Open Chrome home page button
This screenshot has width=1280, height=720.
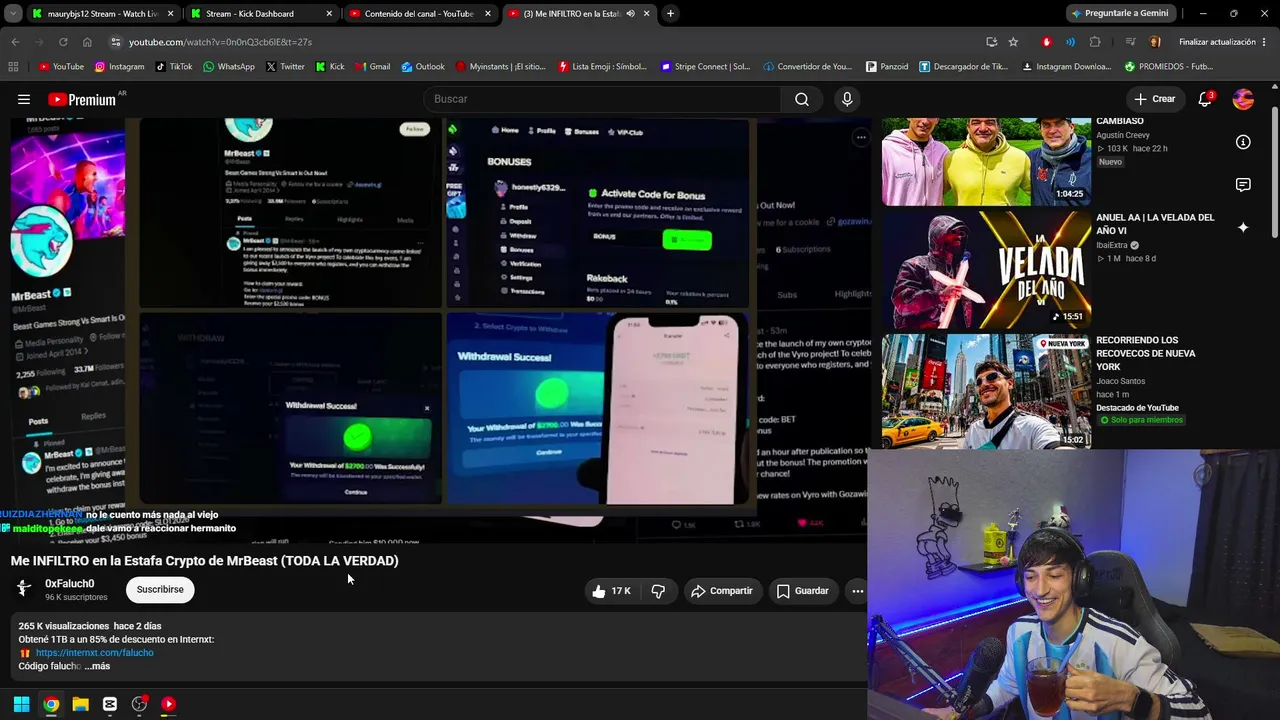[x=87, y=42]
